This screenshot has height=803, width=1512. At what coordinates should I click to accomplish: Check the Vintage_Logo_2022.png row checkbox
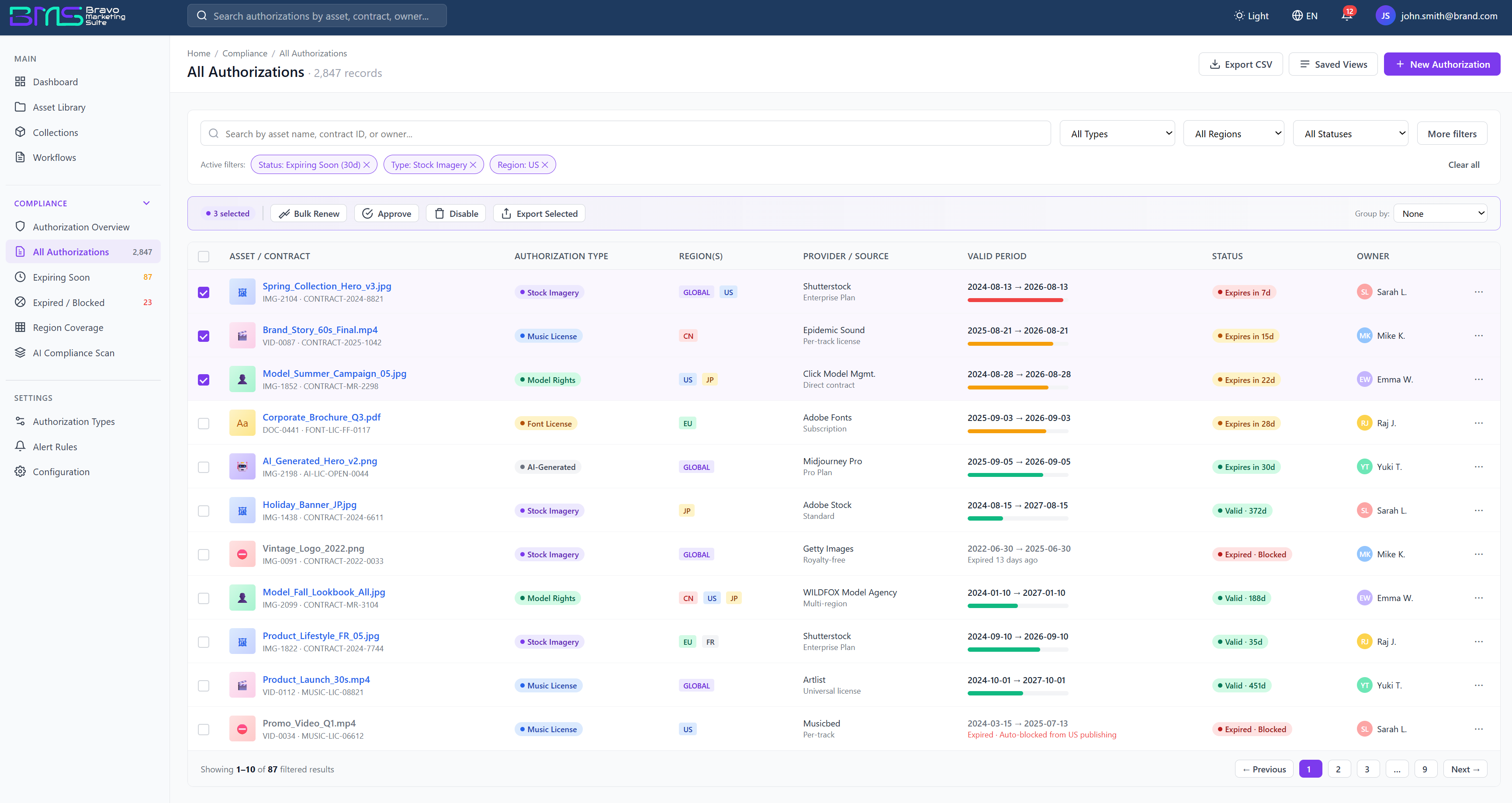204,555
